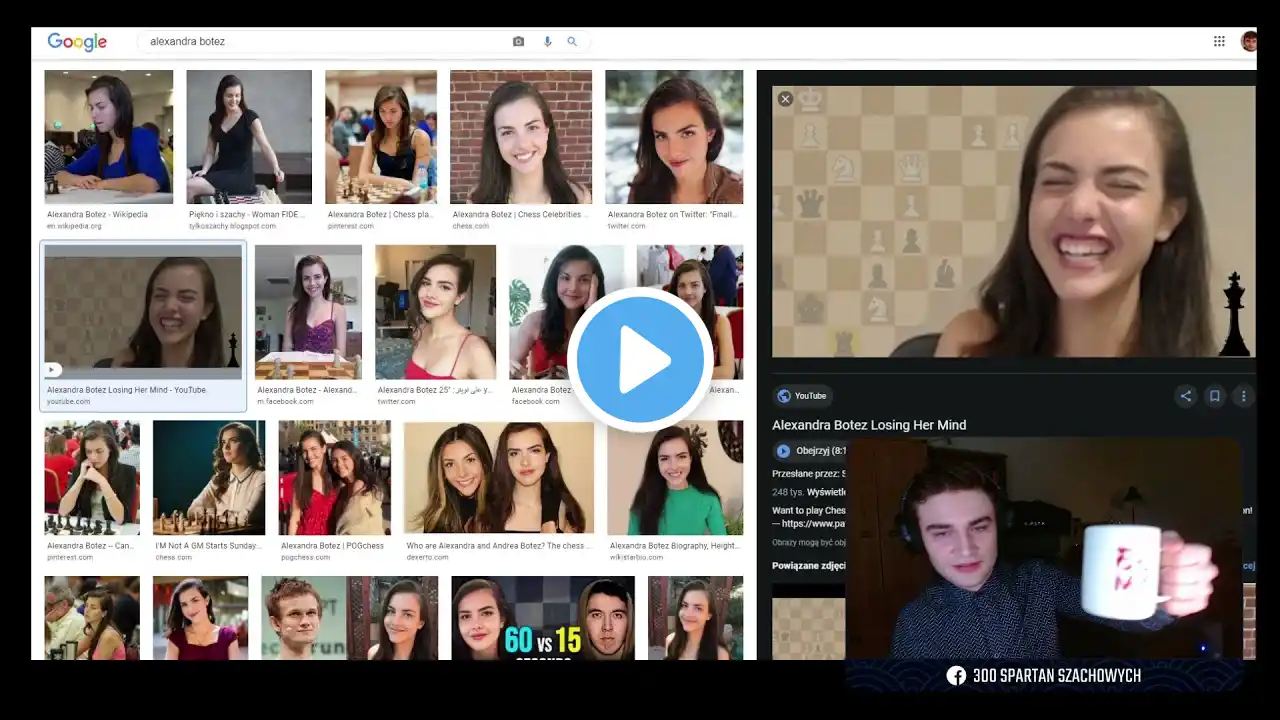Image resolution: width=1280 pixels, height=720 pixels.
Task: Click the 'Alexandra Botez | Chess Celebrities' caption
Action: click(x=521, y=214)
